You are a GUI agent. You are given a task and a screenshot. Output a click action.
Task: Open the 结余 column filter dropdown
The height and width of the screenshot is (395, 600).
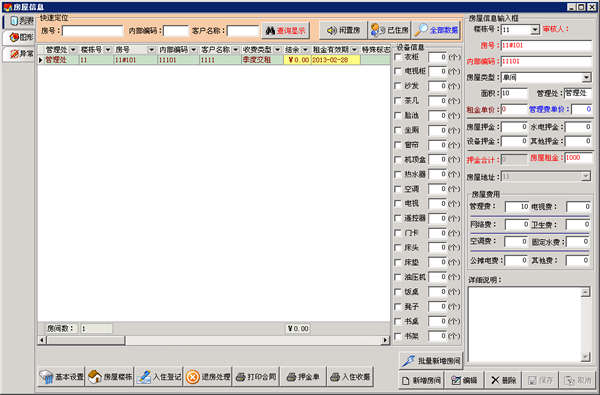305,50
